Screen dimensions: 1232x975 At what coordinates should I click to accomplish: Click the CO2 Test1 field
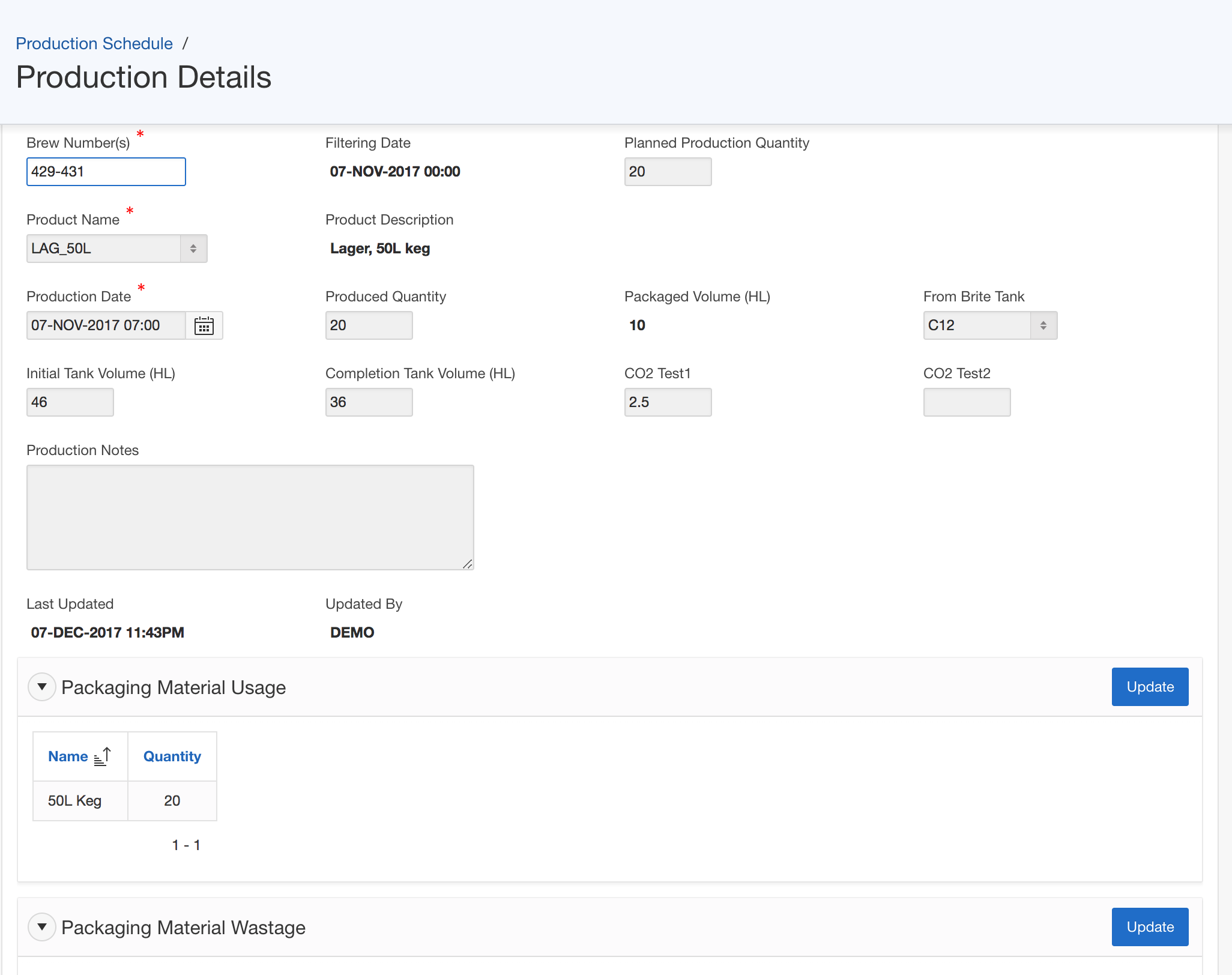coord(668,402)
